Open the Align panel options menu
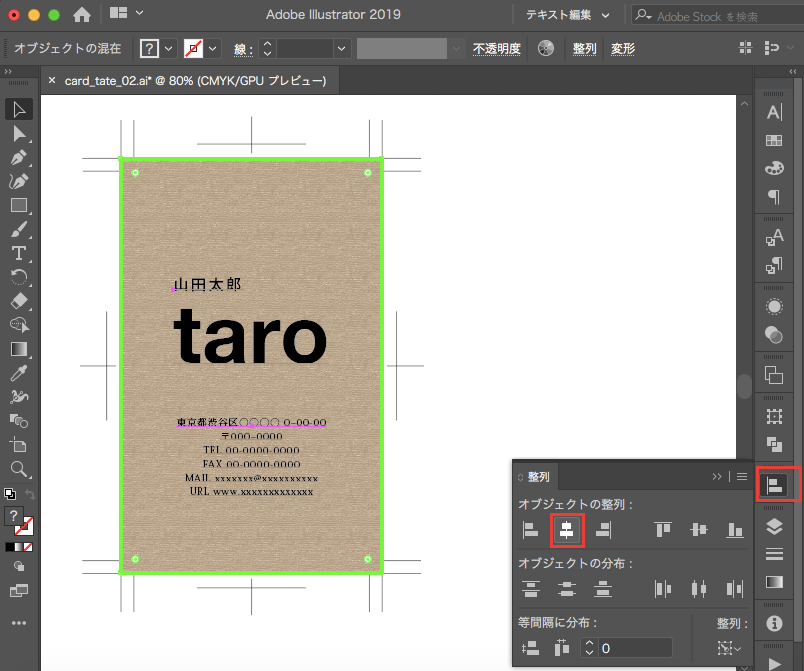The height and width of the screenshot is (671, 804). (742, 477)
